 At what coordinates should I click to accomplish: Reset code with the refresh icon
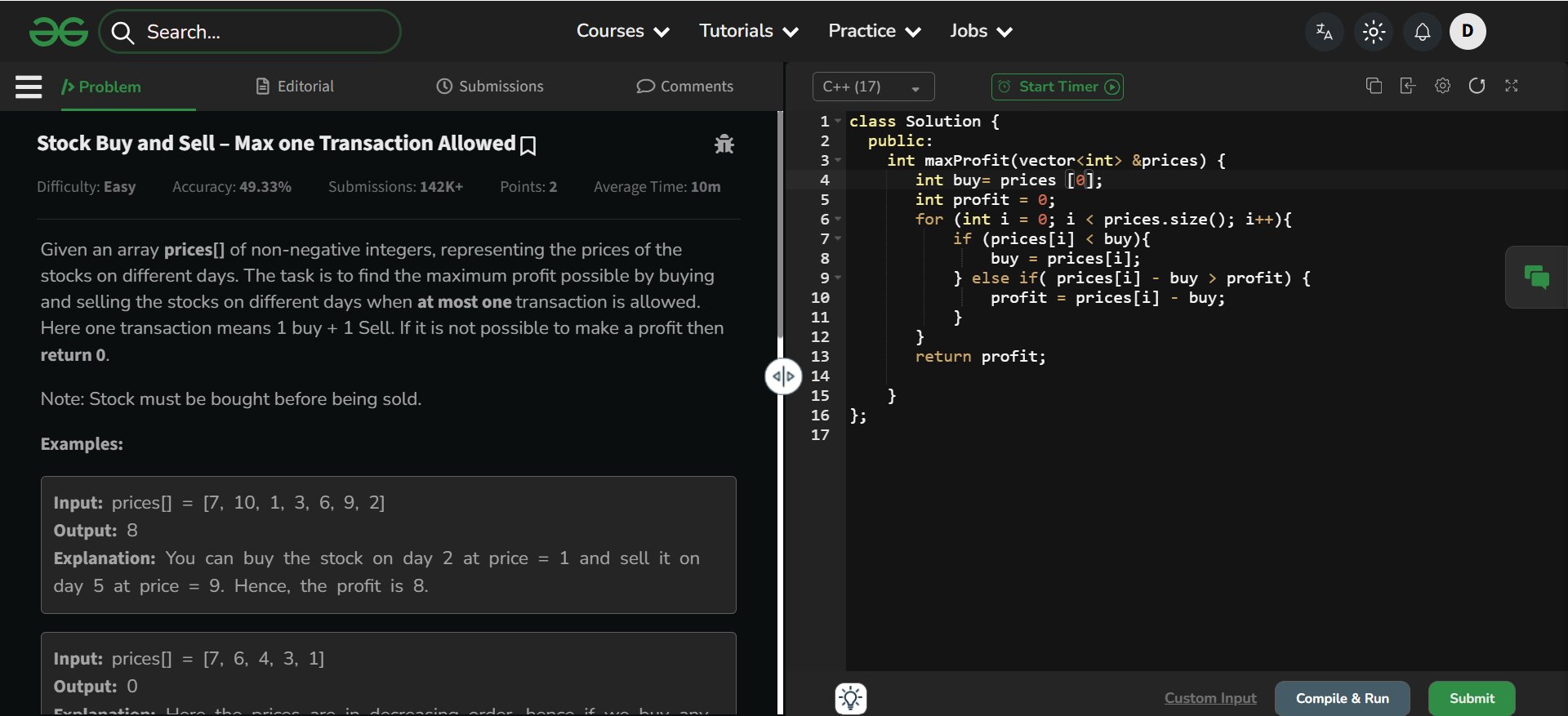click(x=1477, y=86)
